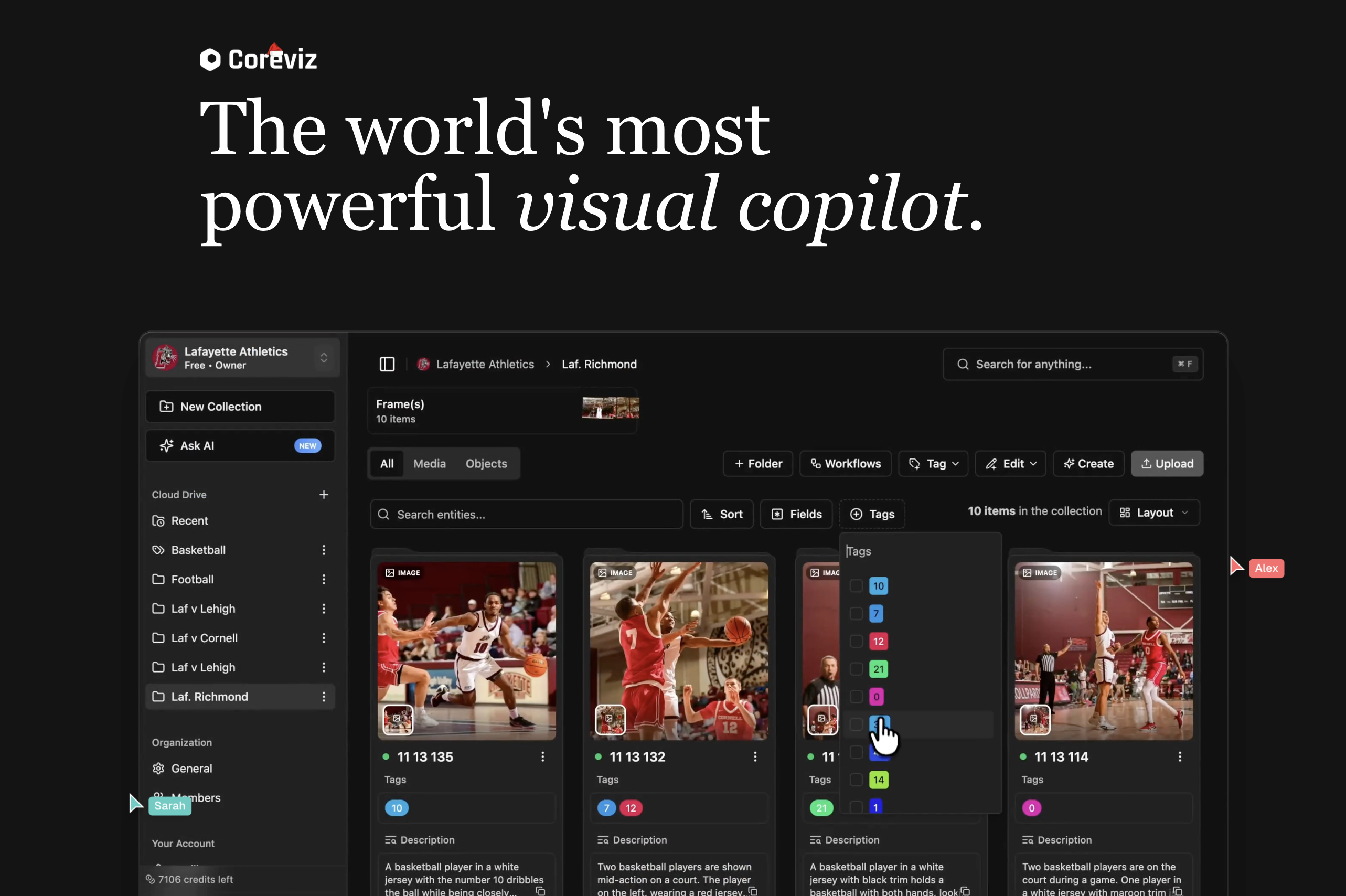Image resolution: width=1346 pixels, height=896 pixels.
Task: Open General organization settings gear
Action: coord(159,769)
